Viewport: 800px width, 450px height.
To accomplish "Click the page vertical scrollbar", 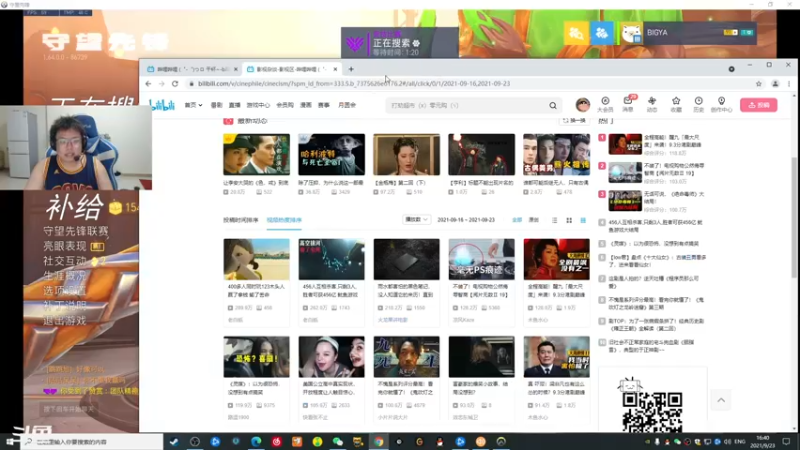I will pyautogui.click(x=793, y=217).
